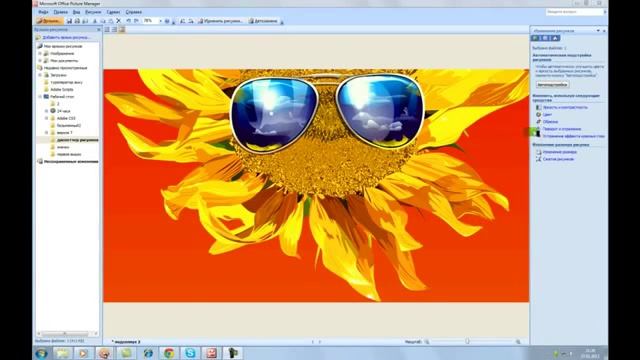Select Мои ярлыки рисунков tree item
The height and width of the screenshot is (360, 640).
(x=63, y=46)
